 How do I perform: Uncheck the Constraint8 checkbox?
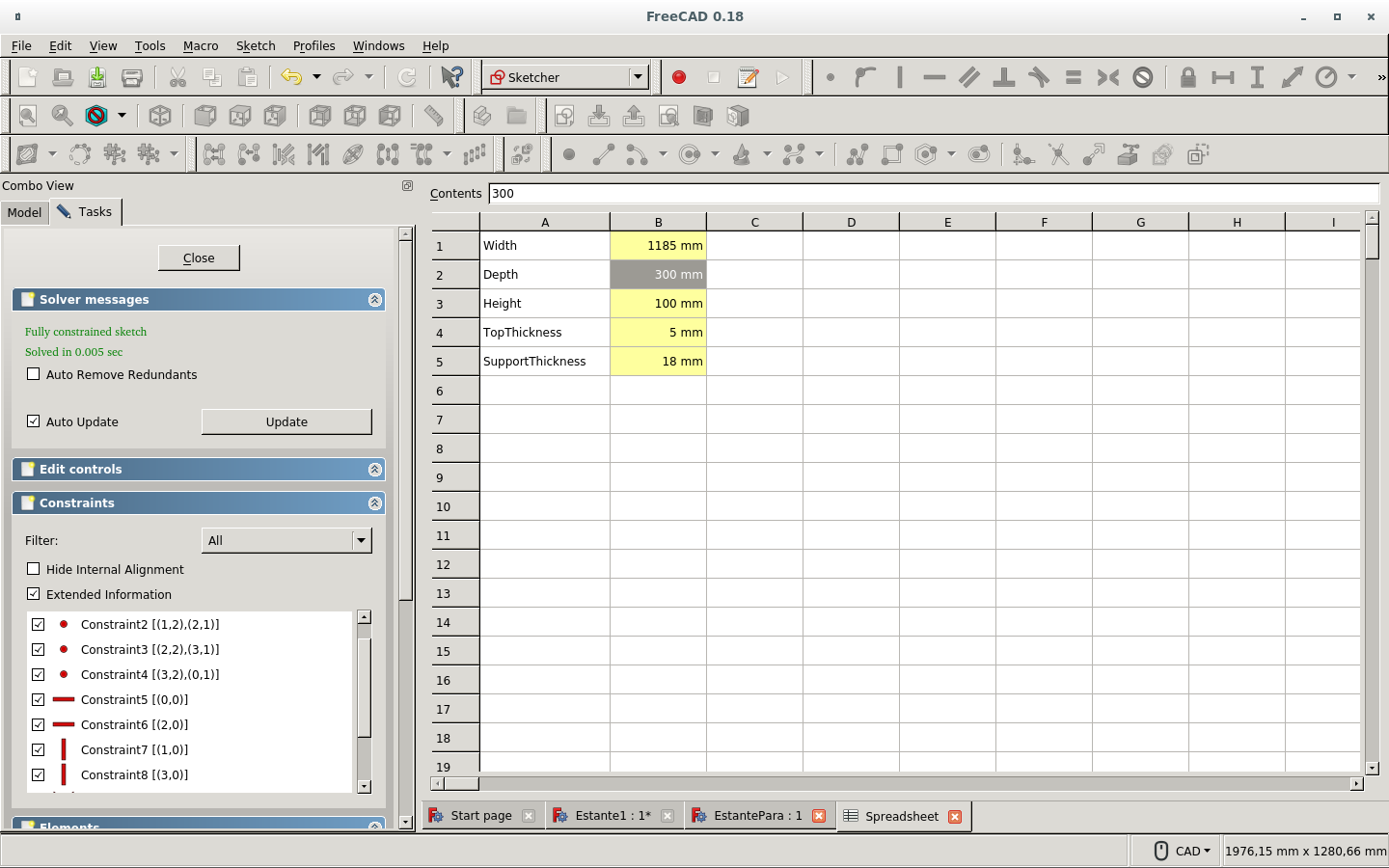pyautogui.click(x=39, y=775)
